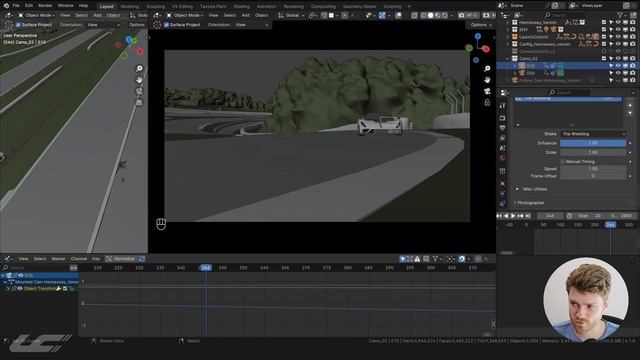This screenshot has width=640, height=360.
Task: Click zoom magnifier gizmo in camera viewport
Action: (487, 69)
